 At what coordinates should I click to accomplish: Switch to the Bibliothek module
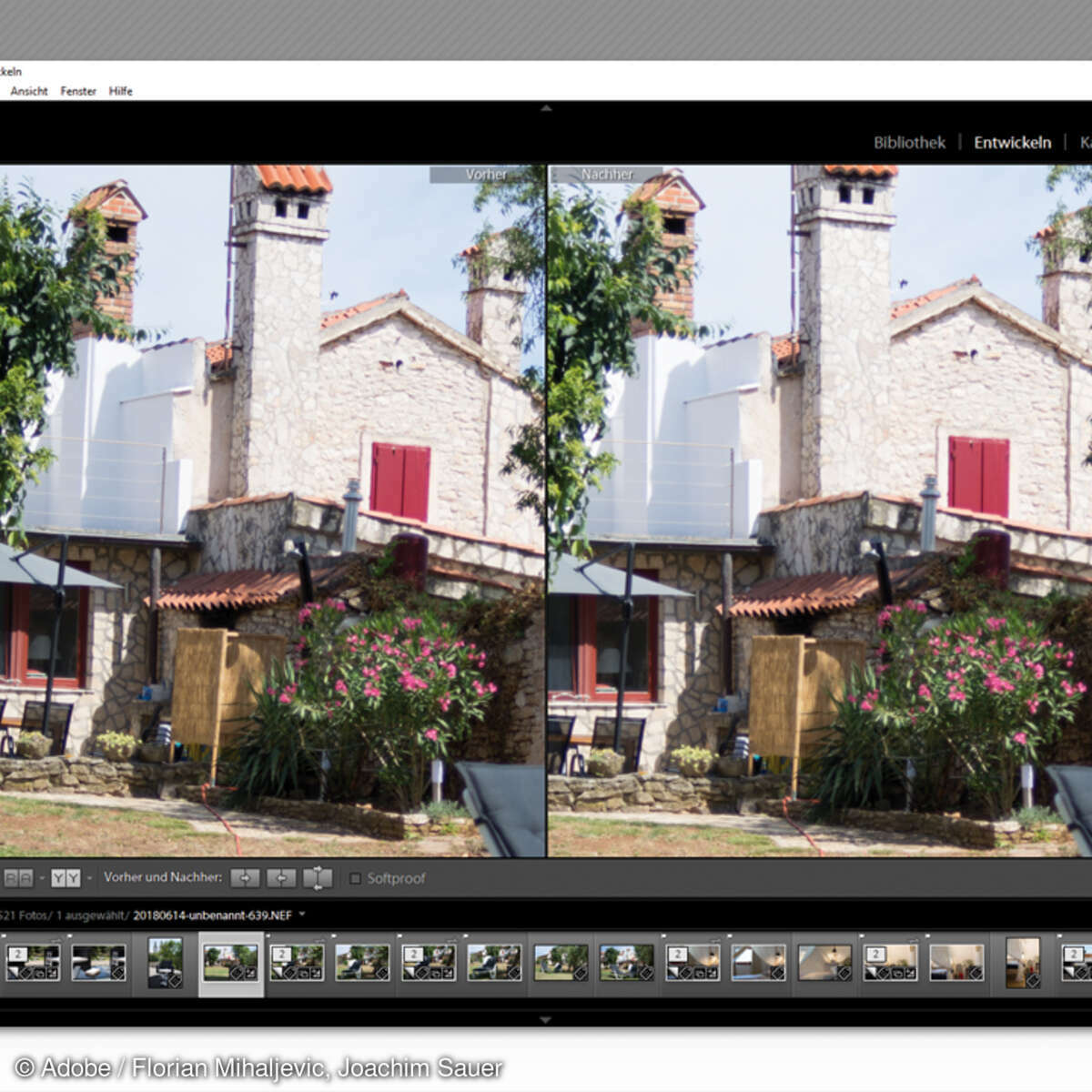(x=909, y=142)
